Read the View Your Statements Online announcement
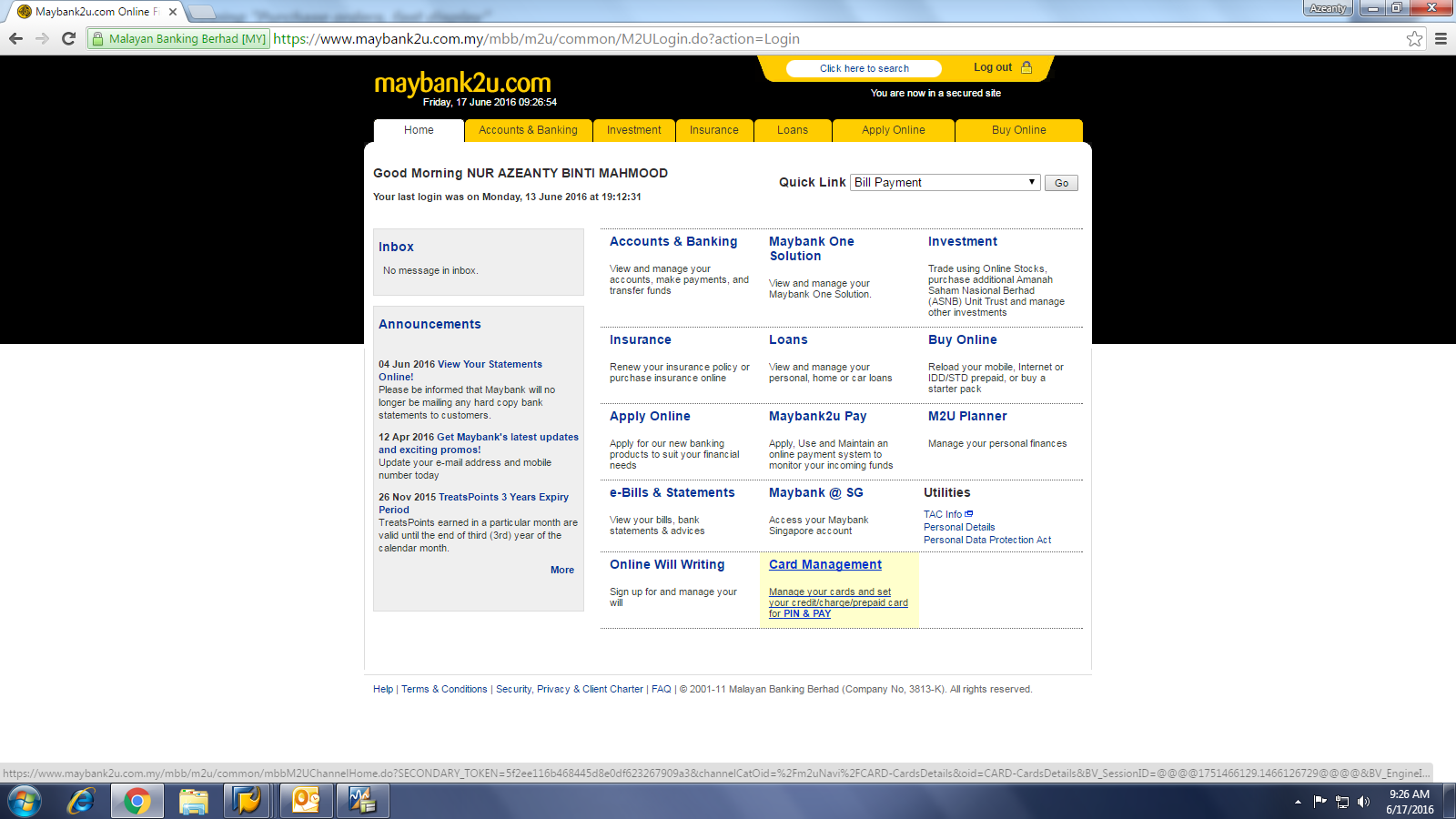Screen dimensions: 1456x819 click(460, 370)
